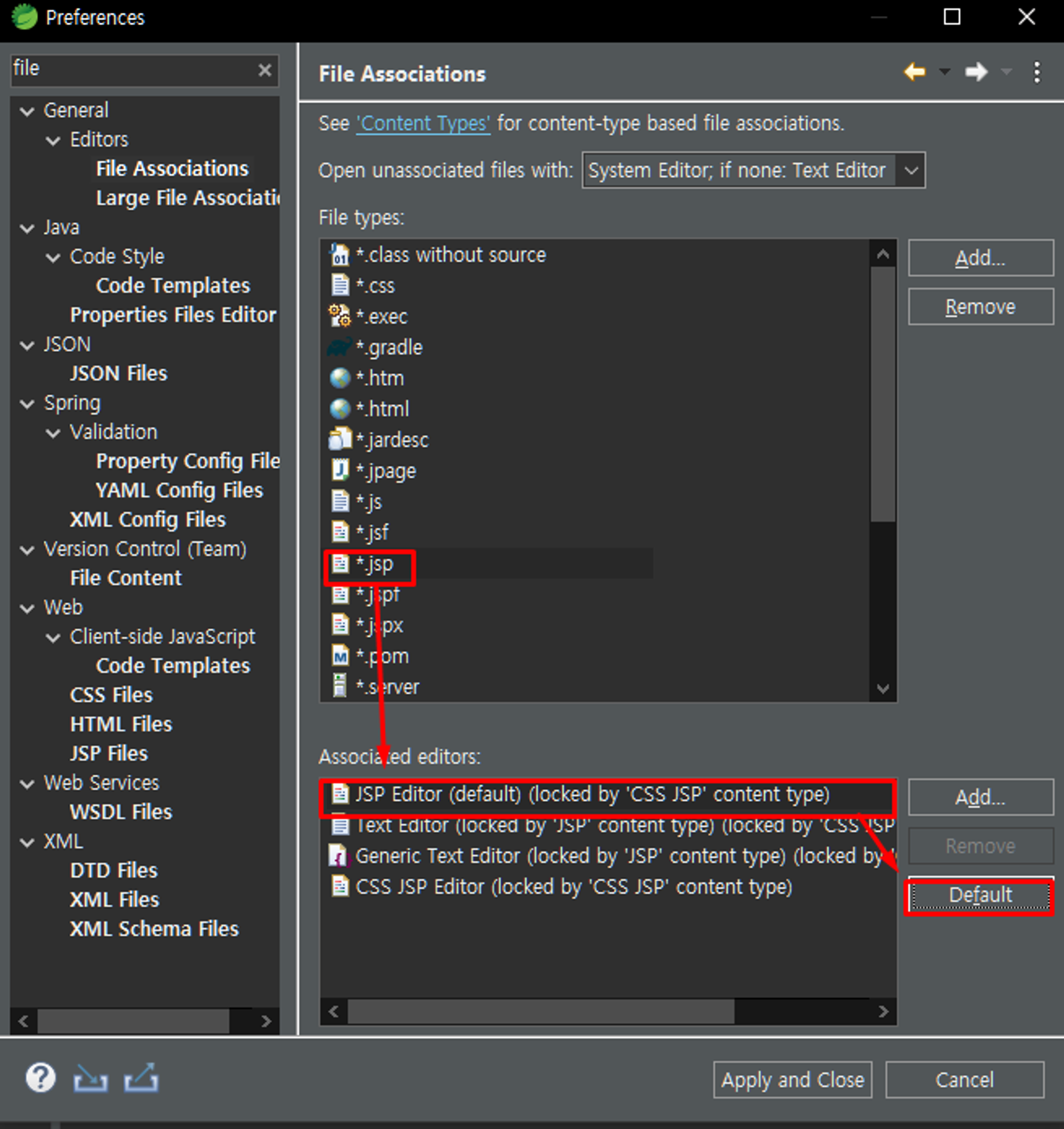Viewport: 1064px width, 1129px height.
Task: Click the forward navigation arrow icon
Action: (x=976, y=72)
